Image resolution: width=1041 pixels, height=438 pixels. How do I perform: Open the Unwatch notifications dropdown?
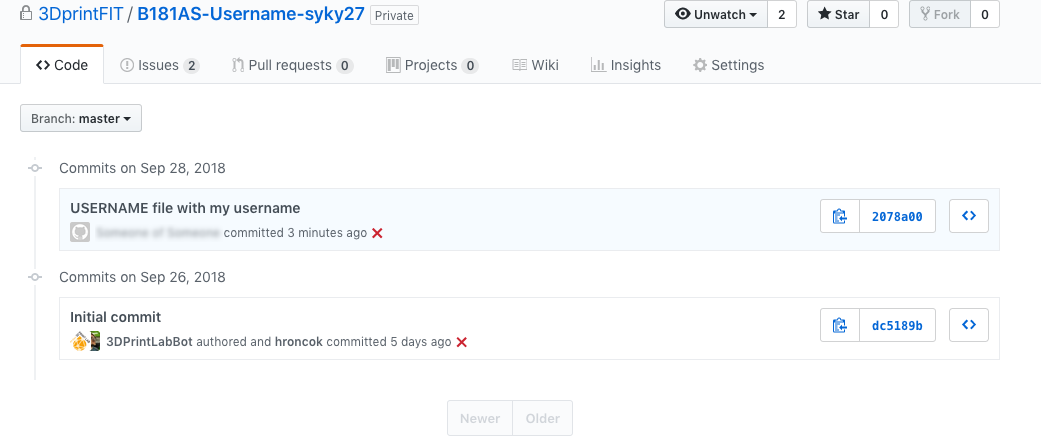point(716,15)
